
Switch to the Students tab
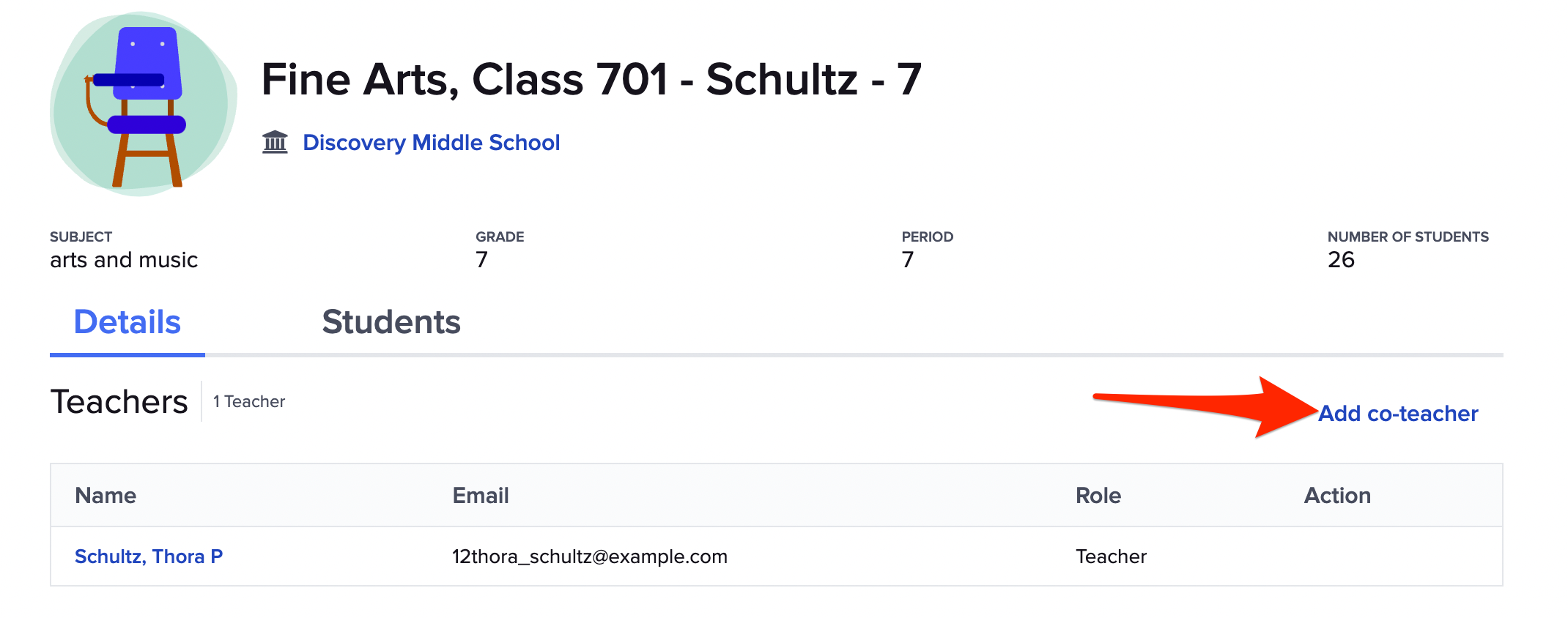tap(391, 322)
